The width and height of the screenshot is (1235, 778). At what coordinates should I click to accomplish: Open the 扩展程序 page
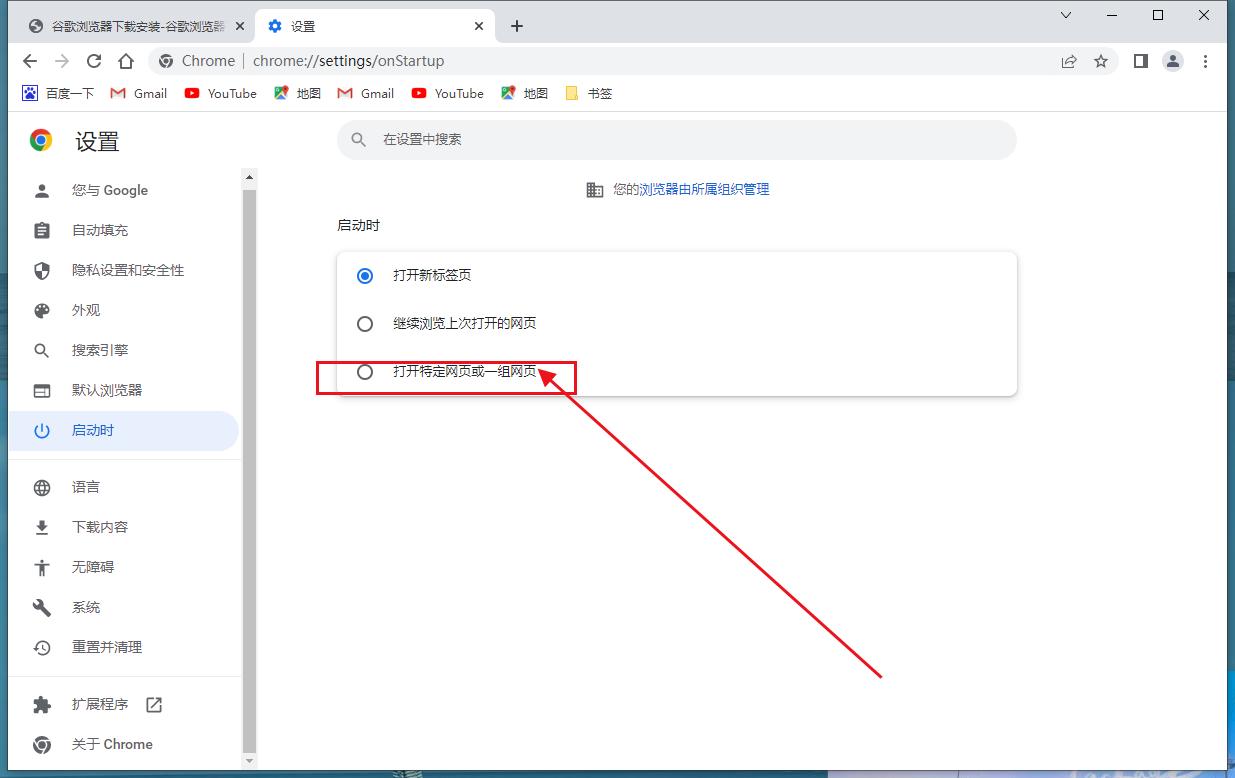coord(98,704)
